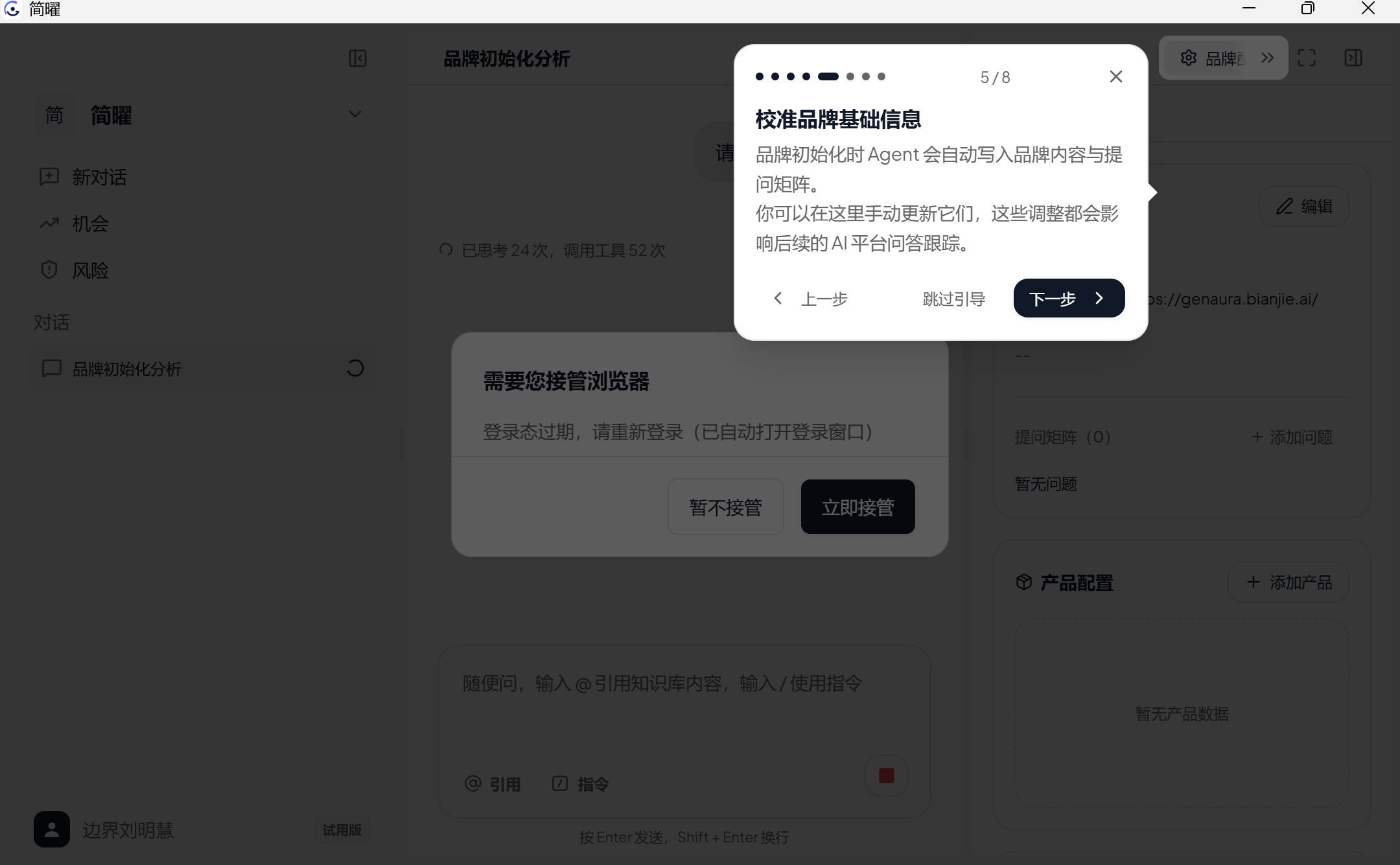Click 添加问题 to add a question
This screenshot has height=865, width=1400.
(x=1292, y=437)
